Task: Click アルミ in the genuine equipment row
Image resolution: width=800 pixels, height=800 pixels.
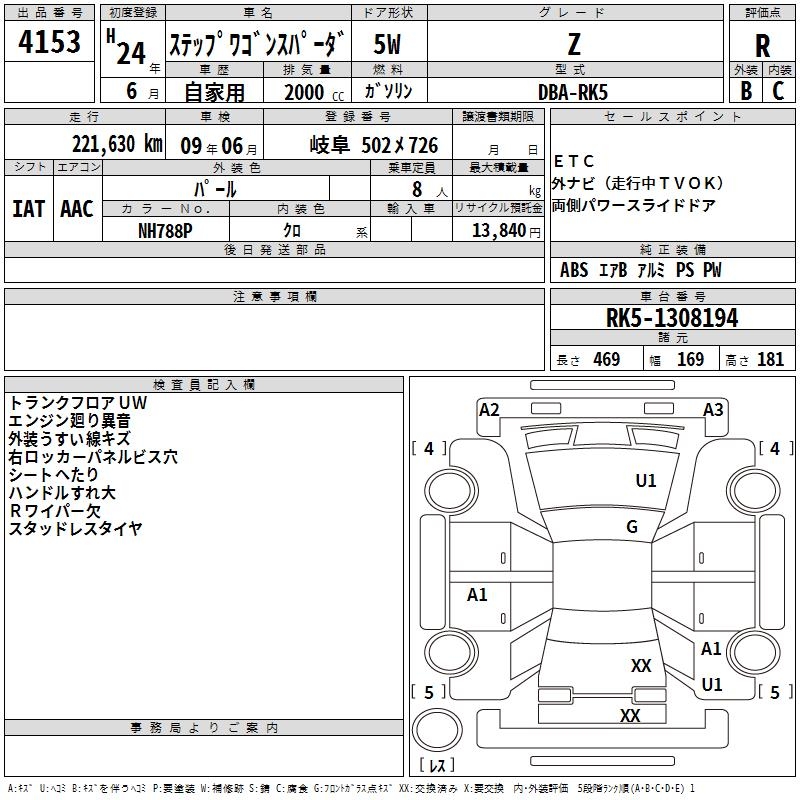Action: click(x=652, y=270)
